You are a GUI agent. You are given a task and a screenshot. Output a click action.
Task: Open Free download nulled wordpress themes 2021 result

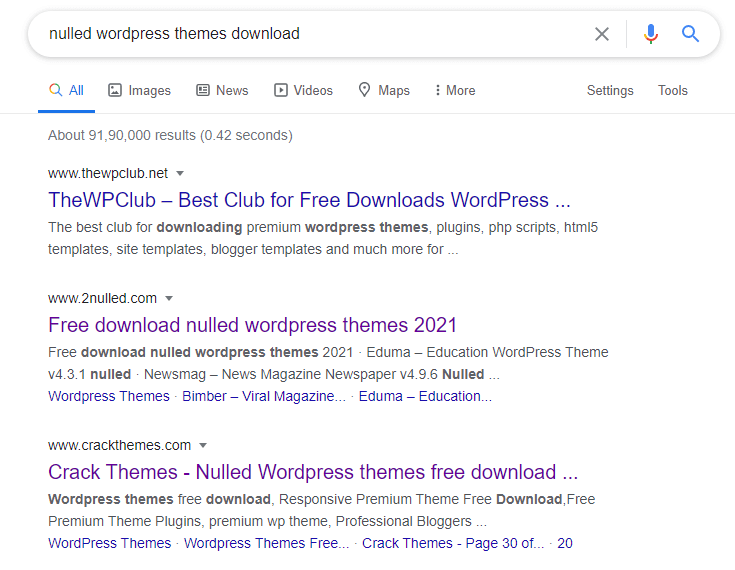pyautogui.click(x=252, y=325)
